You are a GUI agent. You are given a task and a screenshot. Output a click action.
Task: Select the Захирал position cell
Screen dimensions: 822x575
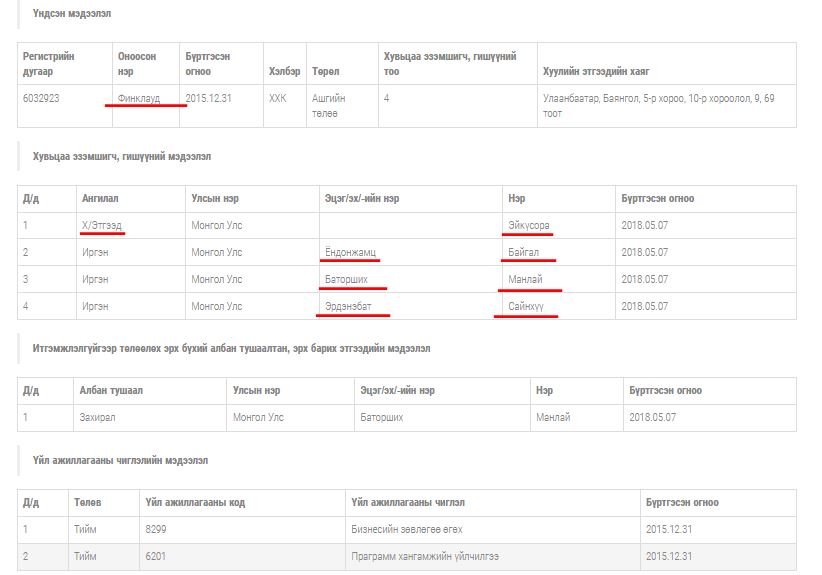click(98, 417)
